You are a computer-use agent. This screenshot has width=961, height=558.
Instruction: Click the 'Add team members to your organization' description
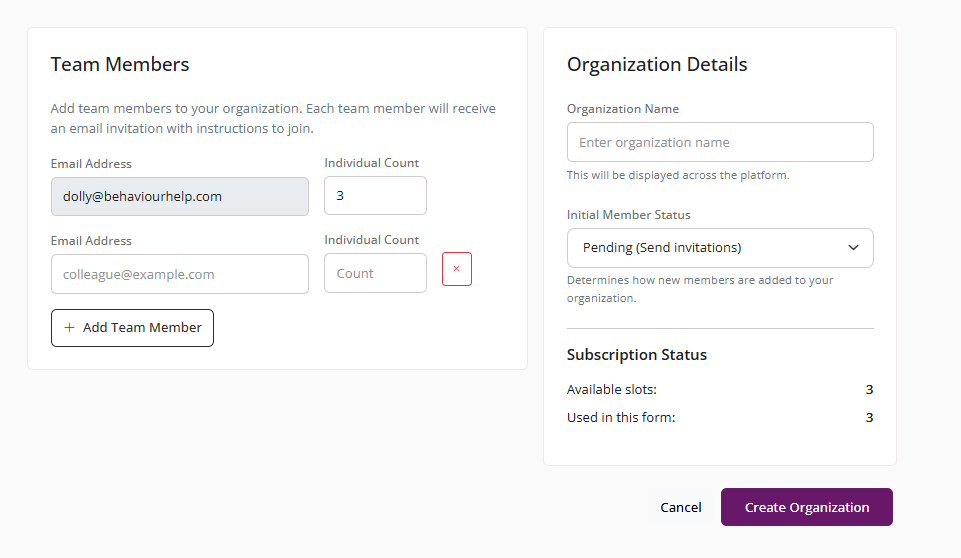tap(273, 118)
